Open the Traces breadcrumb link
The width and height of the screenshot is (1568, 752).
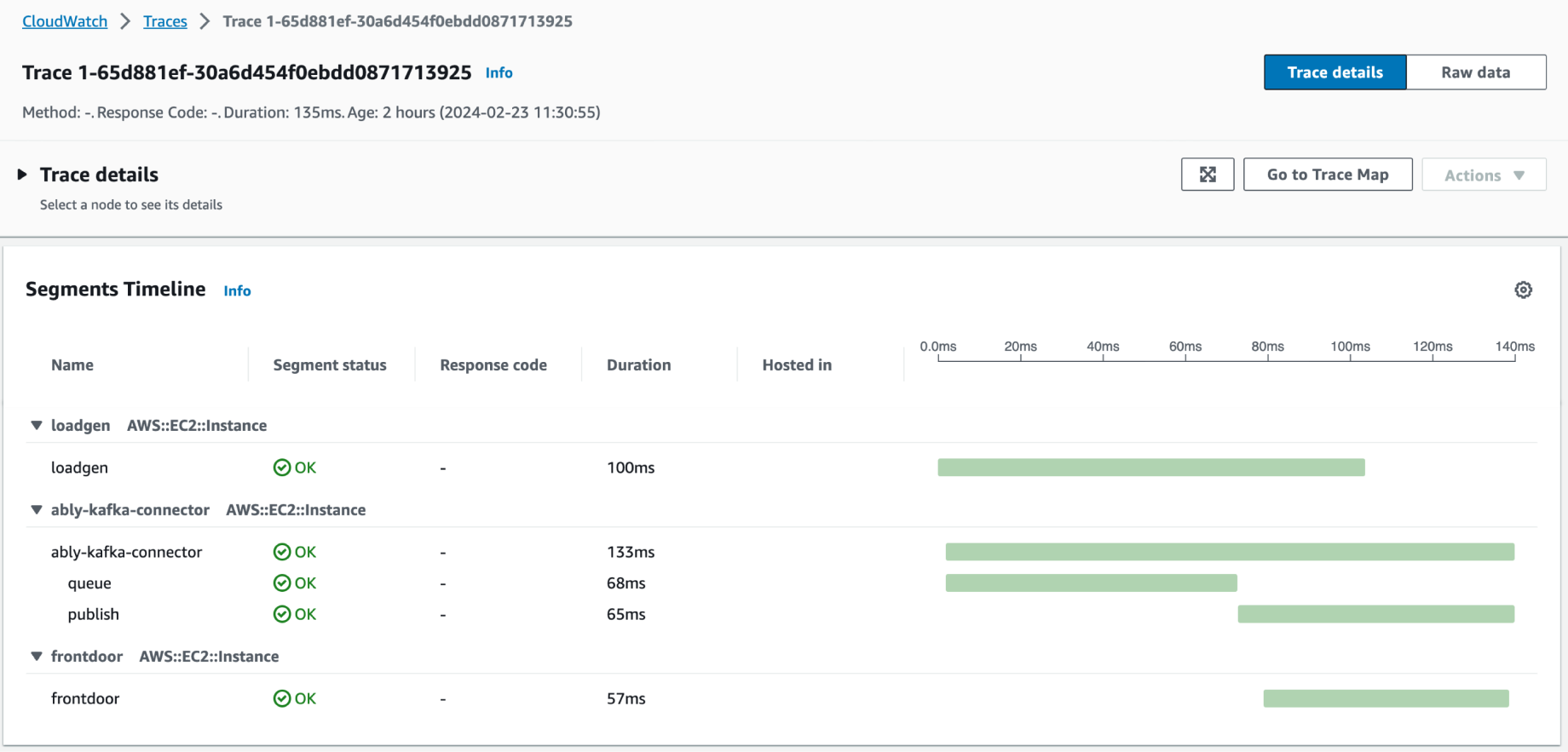tap(165, 21)
